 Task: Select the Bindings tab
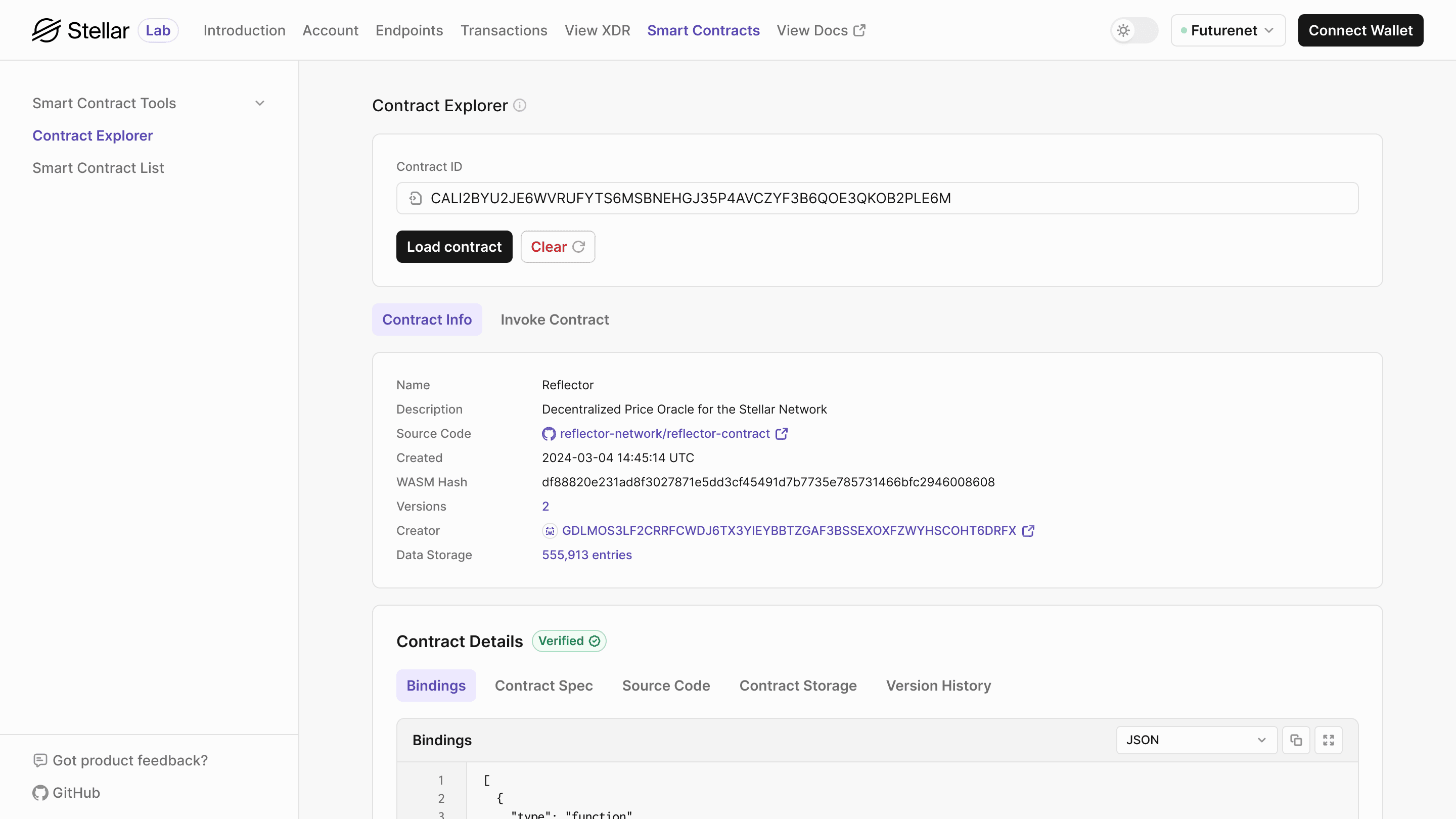(x=436, y=686)
